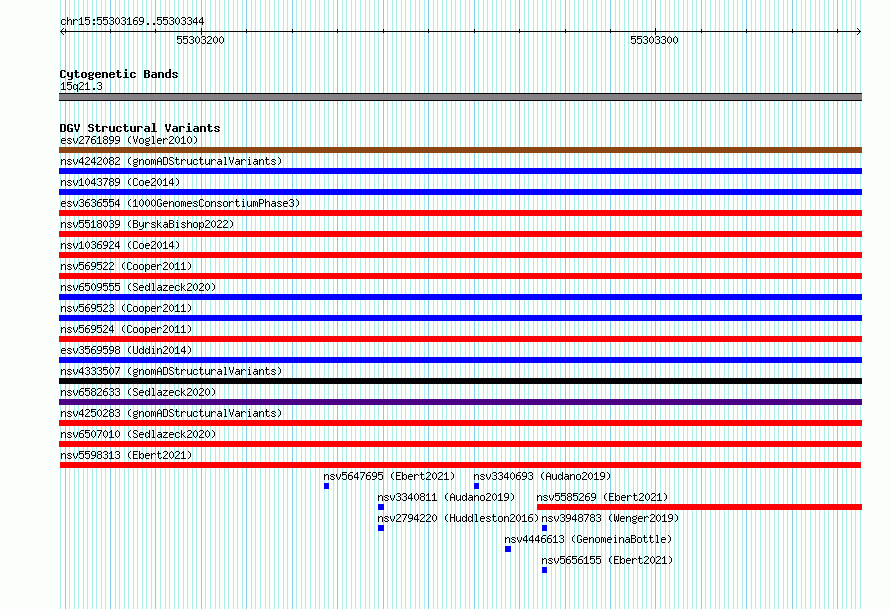This screenshot has height=609, width=890.
Task: Click the red nsv4250283 variant bar
Action: click(460, 423)
